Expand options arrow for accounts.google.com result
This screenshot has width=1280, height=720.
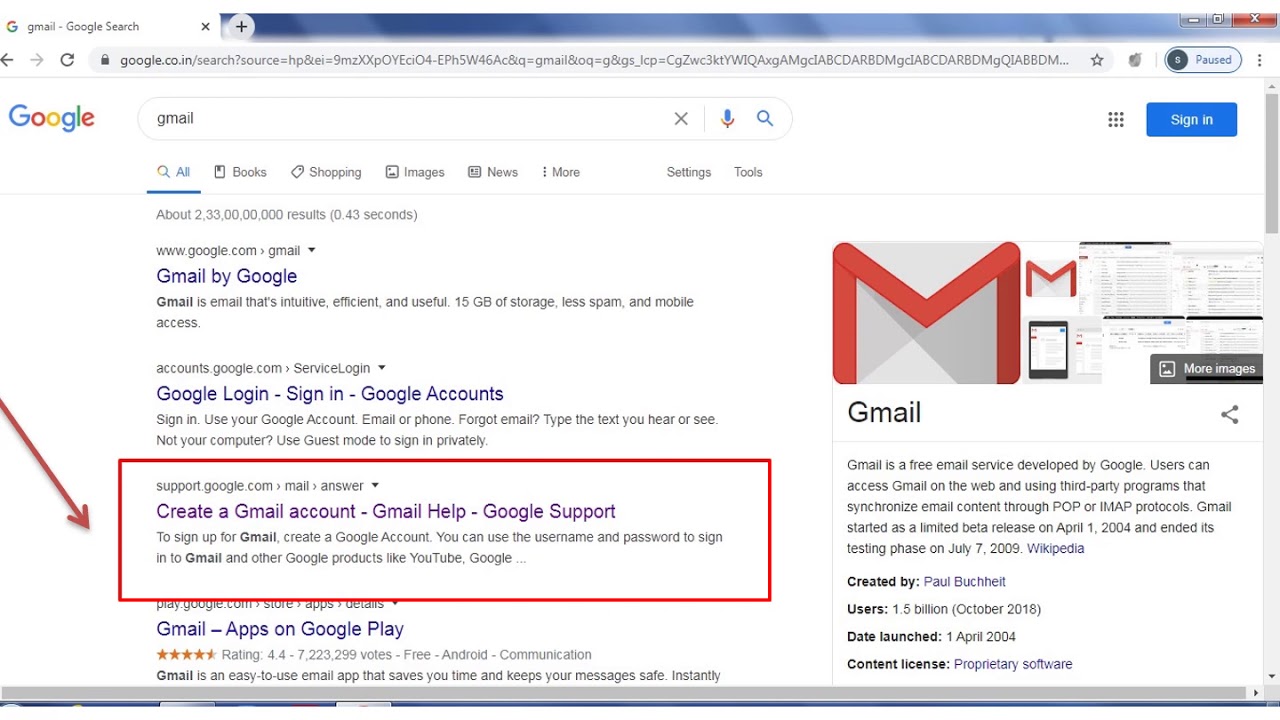(x=381, y=368)
